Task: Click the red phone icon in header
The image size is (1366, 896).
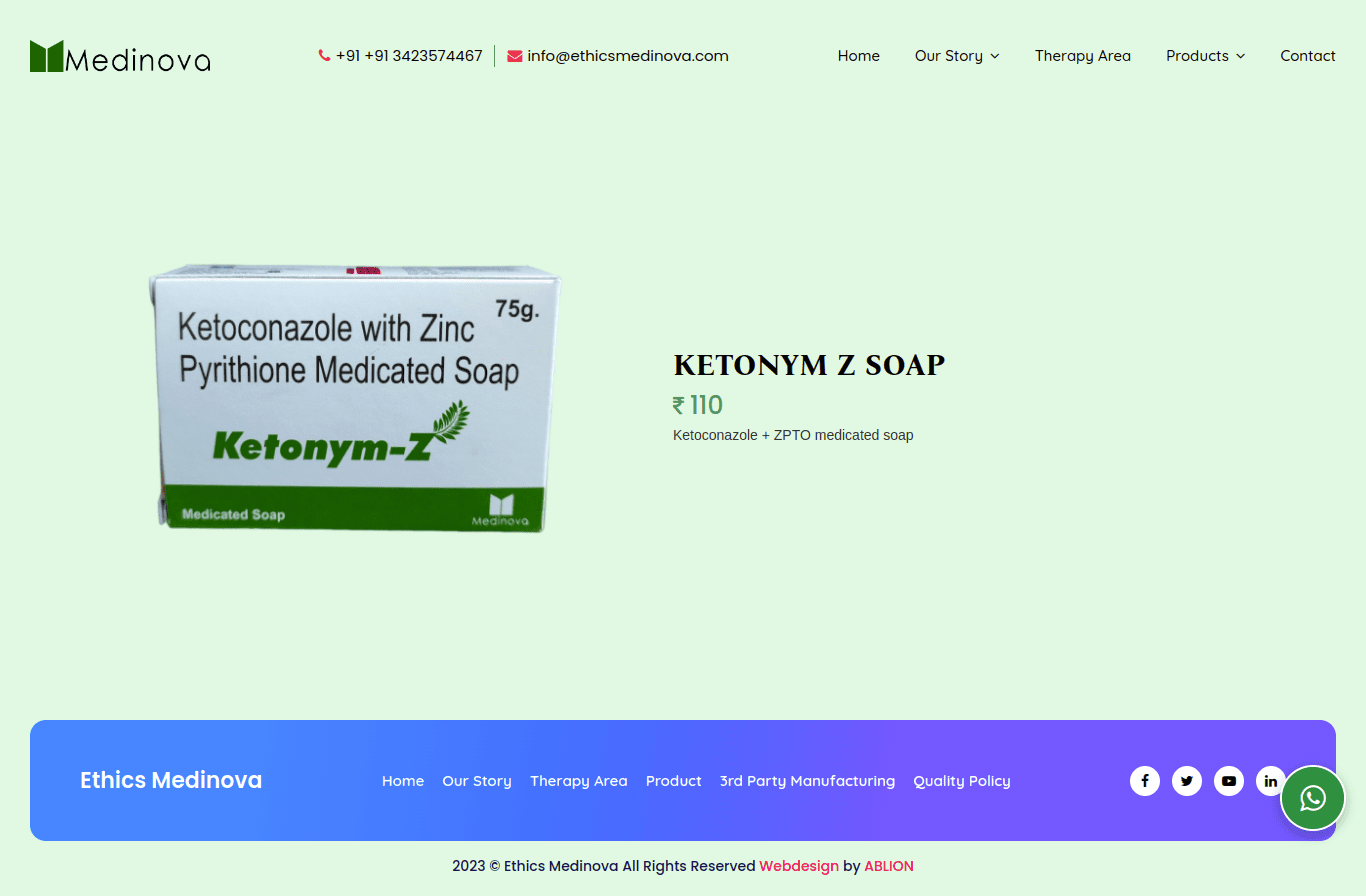Action: pos(324,56)
